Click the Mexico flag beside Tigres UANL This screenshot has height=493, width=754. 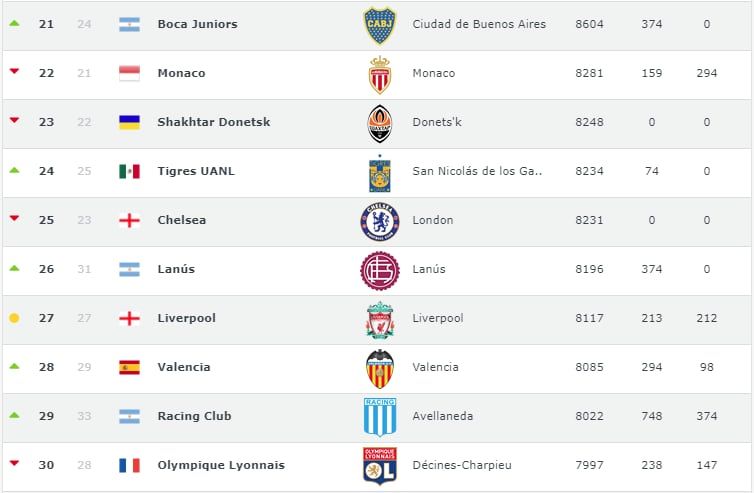[x=129, y=171]
